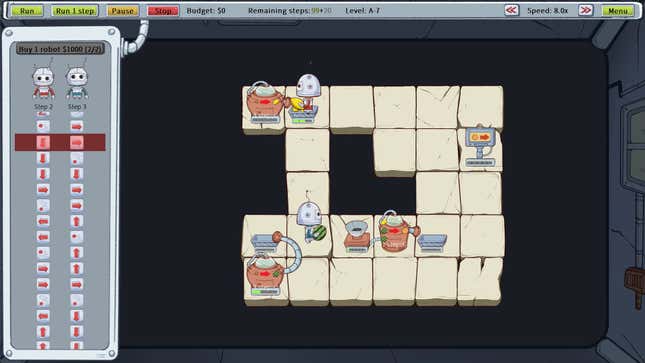Click the green Run button
The height and width of the screenshot is (363, 645).
27,11
